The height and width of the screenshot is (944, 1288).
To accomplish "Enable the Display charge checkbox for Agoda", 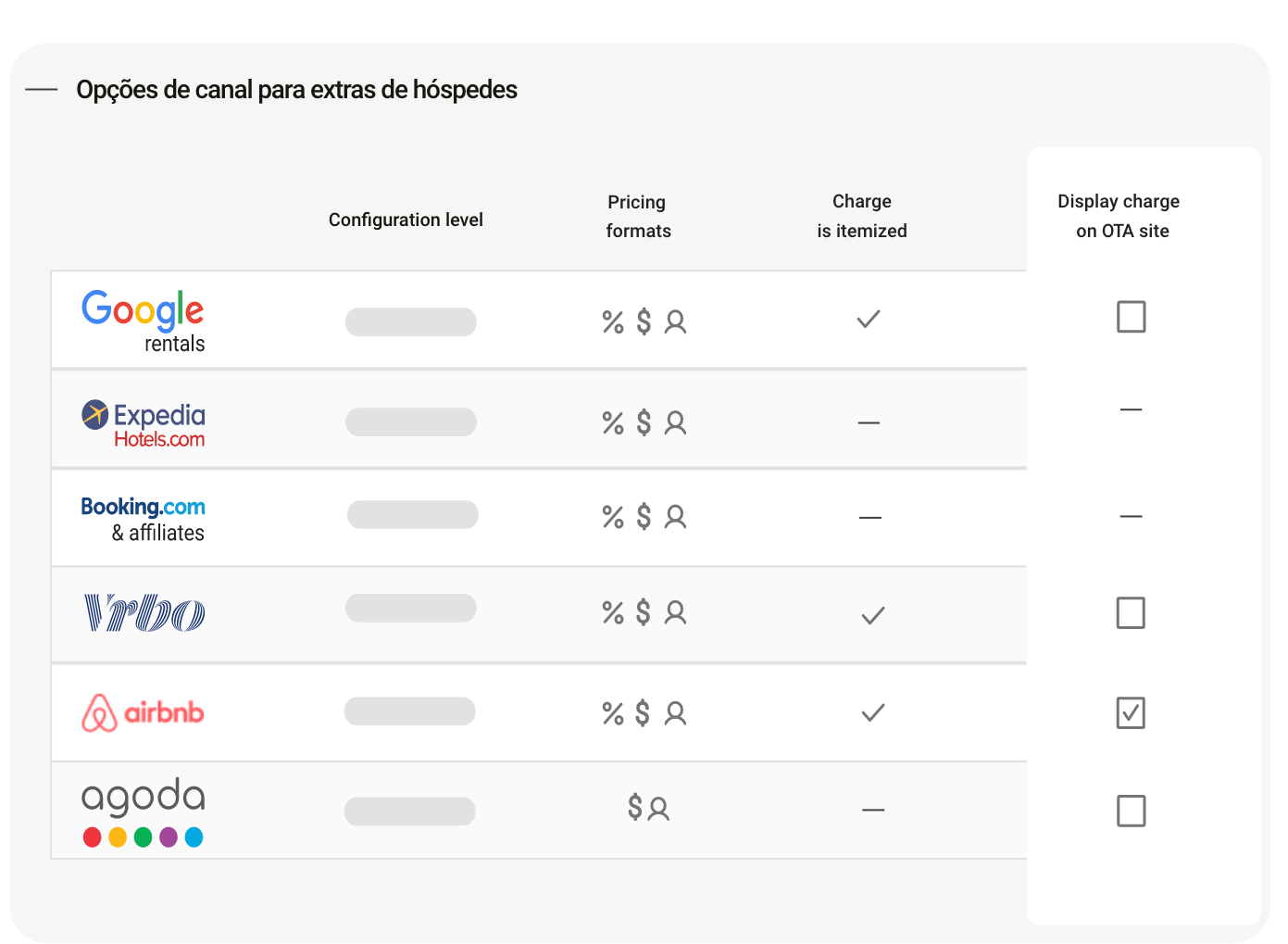I will [x=1132, y=812].
